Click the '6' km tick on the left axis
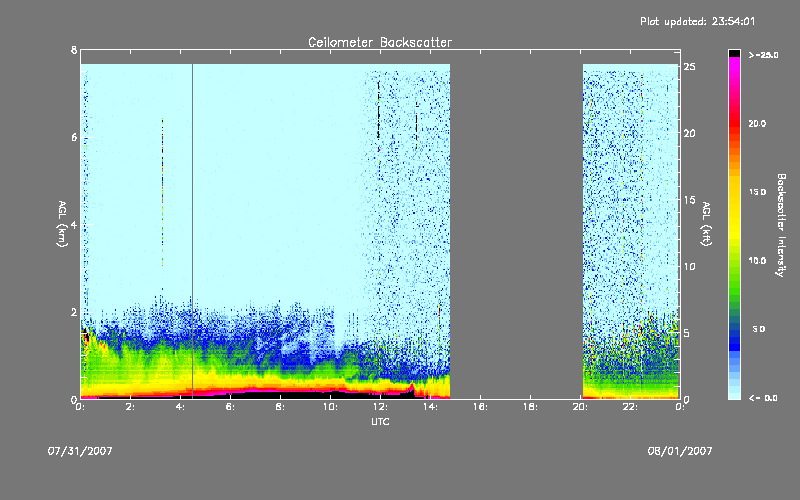 point(74,138)
